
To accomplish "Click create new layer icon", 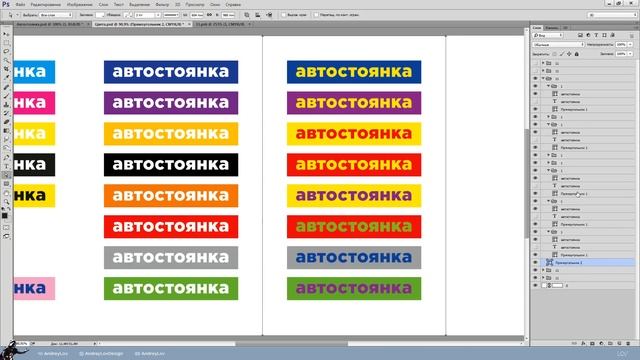I will (x=619, y=344).
